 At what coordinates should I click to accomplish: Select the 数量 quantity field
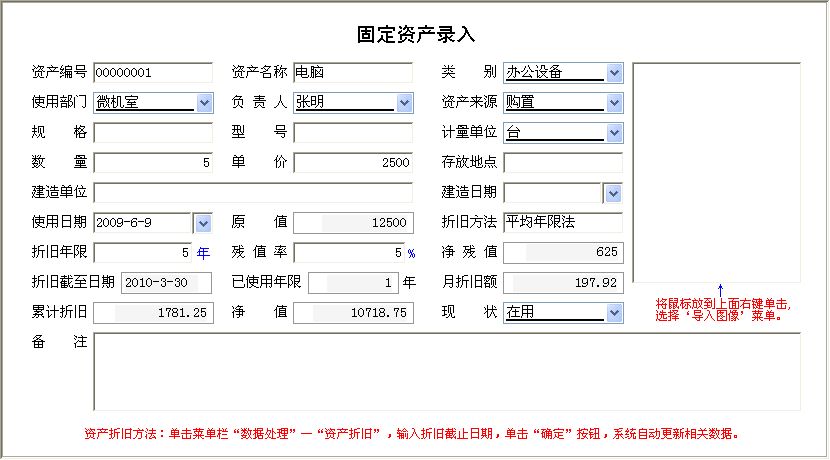tap(152, 163)
